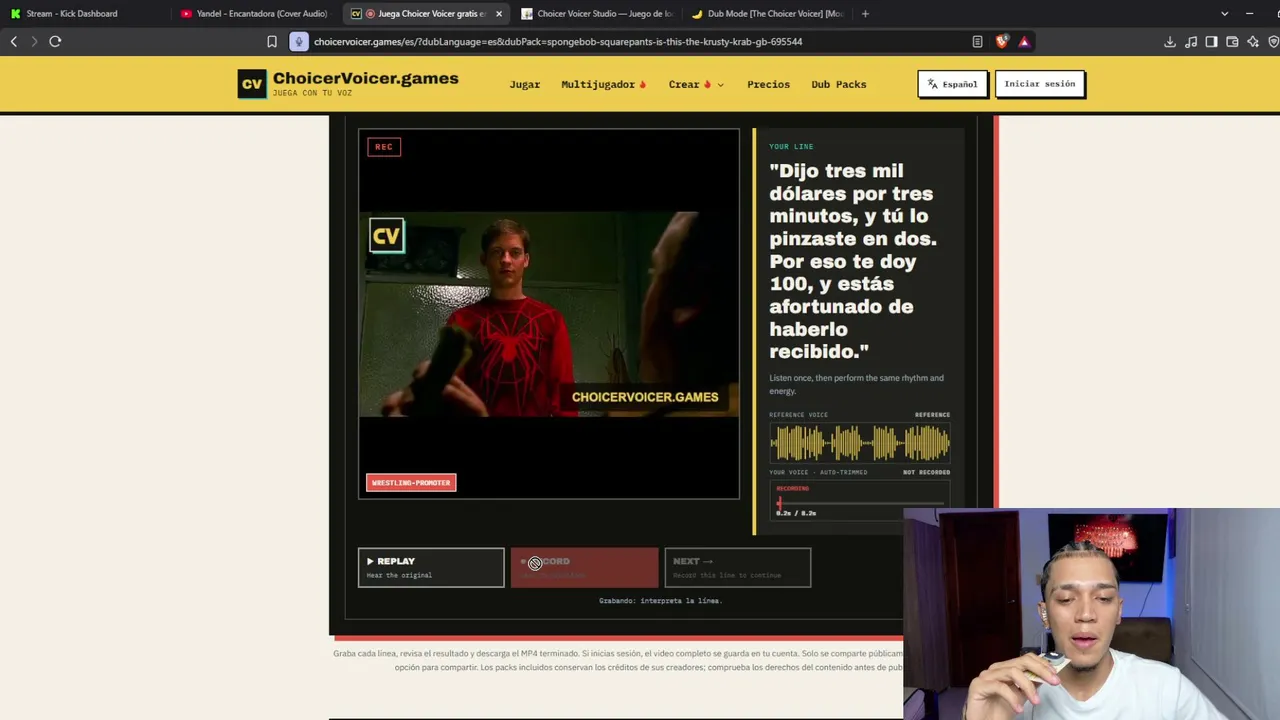
Task: Click the ChoicerVoicer.games site title
Action: coord(366,78)
